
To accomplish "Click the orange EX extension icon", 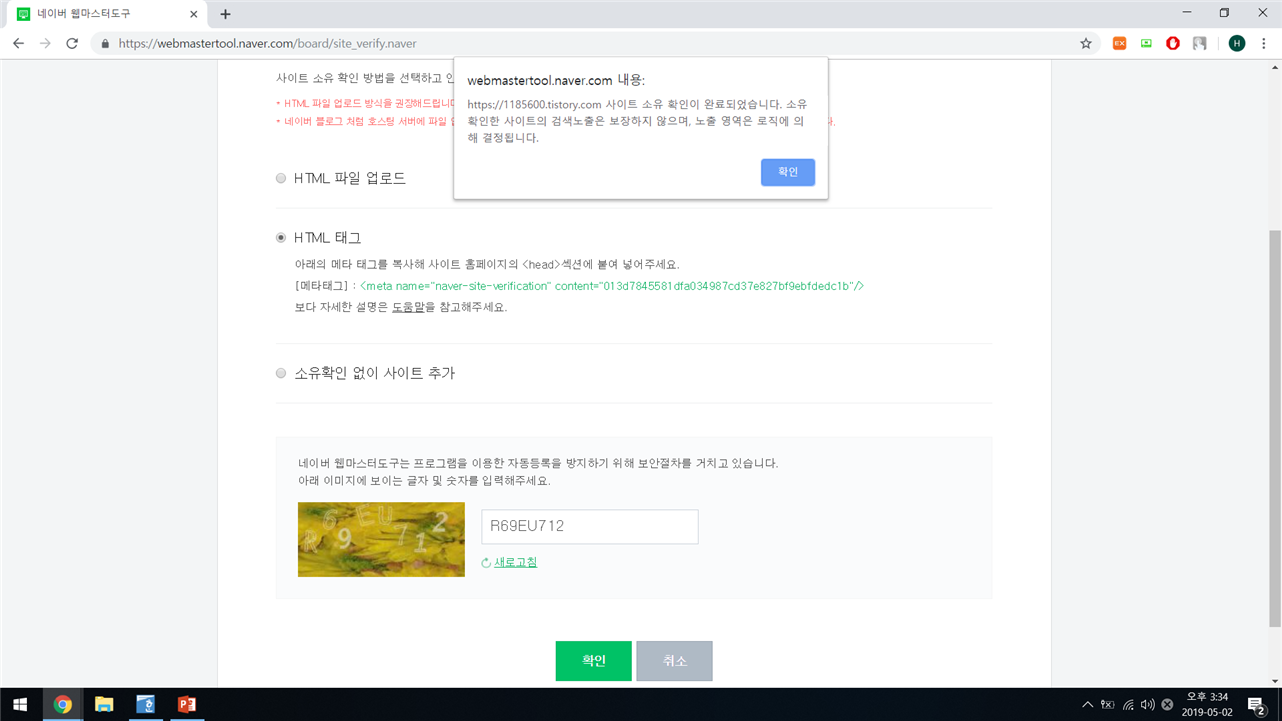I will pyautogui.click(x=1119, y=44).
